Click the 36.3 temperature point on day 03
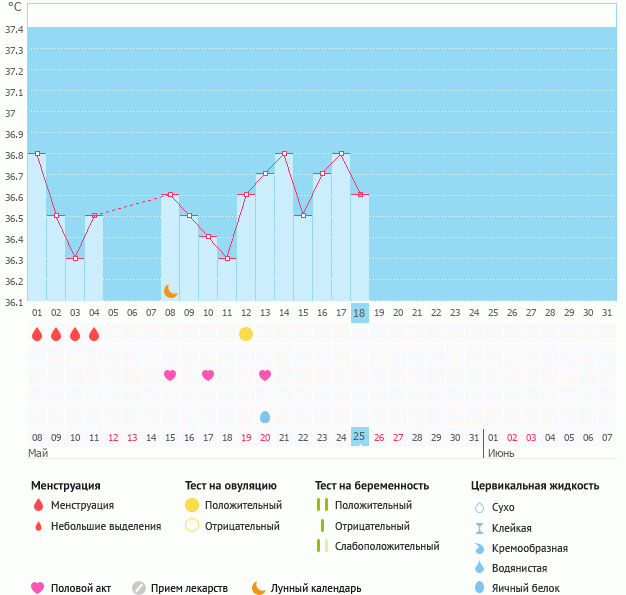Screen dimensions: 626x595 75,258
